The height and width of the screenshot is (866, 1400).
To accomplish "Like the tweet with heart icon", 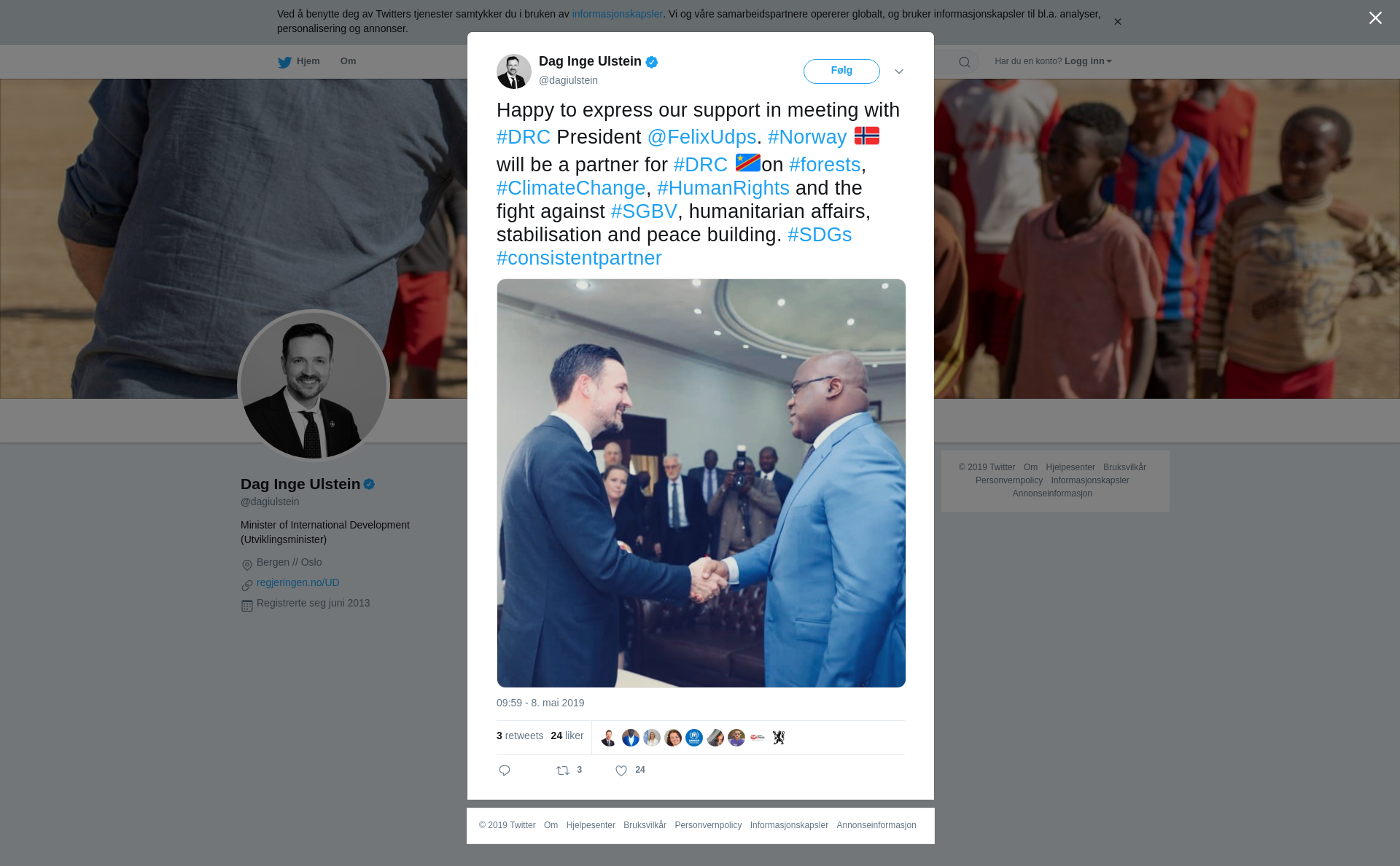I will click(x=621, y=771).
